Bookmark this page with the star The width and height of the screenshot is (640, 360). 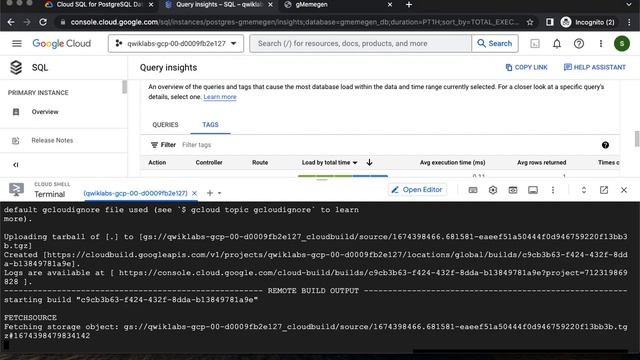(x=530, y=22)
